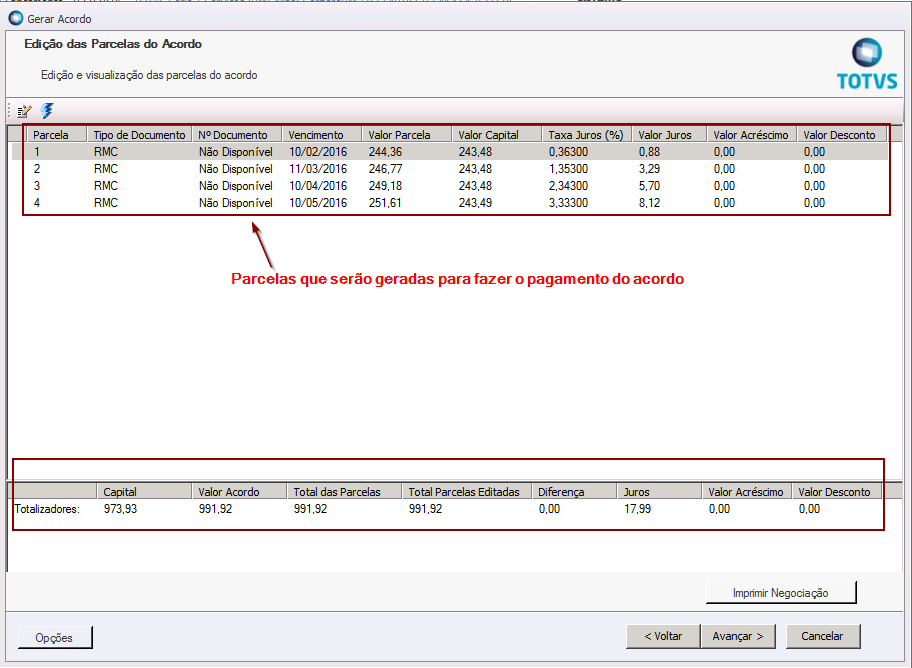Click the Valor Parcela column header

[400, 135]
